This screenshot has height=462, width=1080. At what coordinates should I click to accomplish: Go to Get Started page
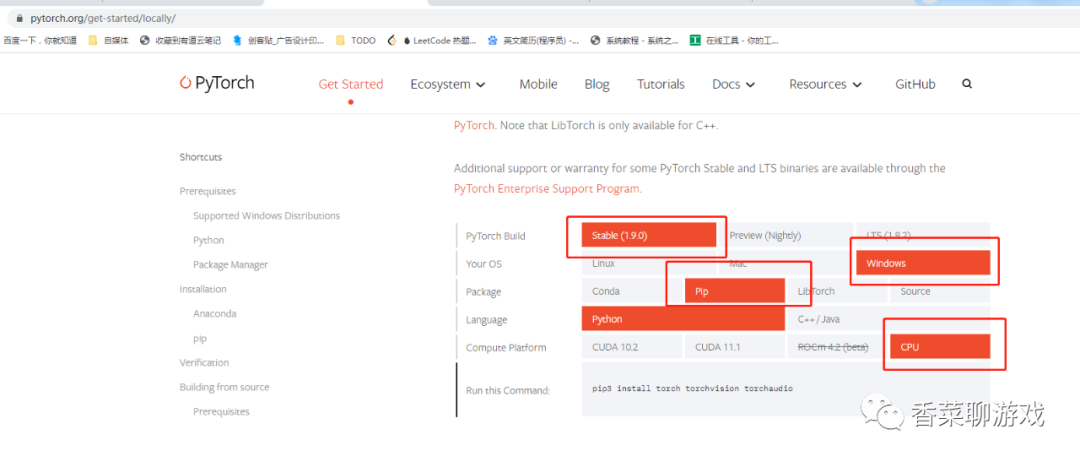pyautogui.click(x=351, y=84)
